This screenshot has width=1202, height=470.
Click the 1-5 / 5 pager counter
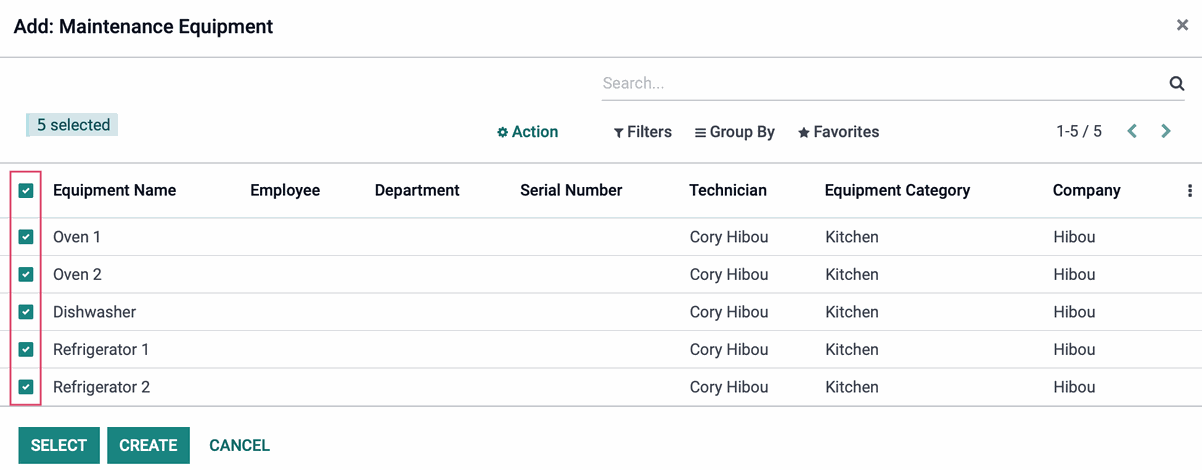[1079, 131]
